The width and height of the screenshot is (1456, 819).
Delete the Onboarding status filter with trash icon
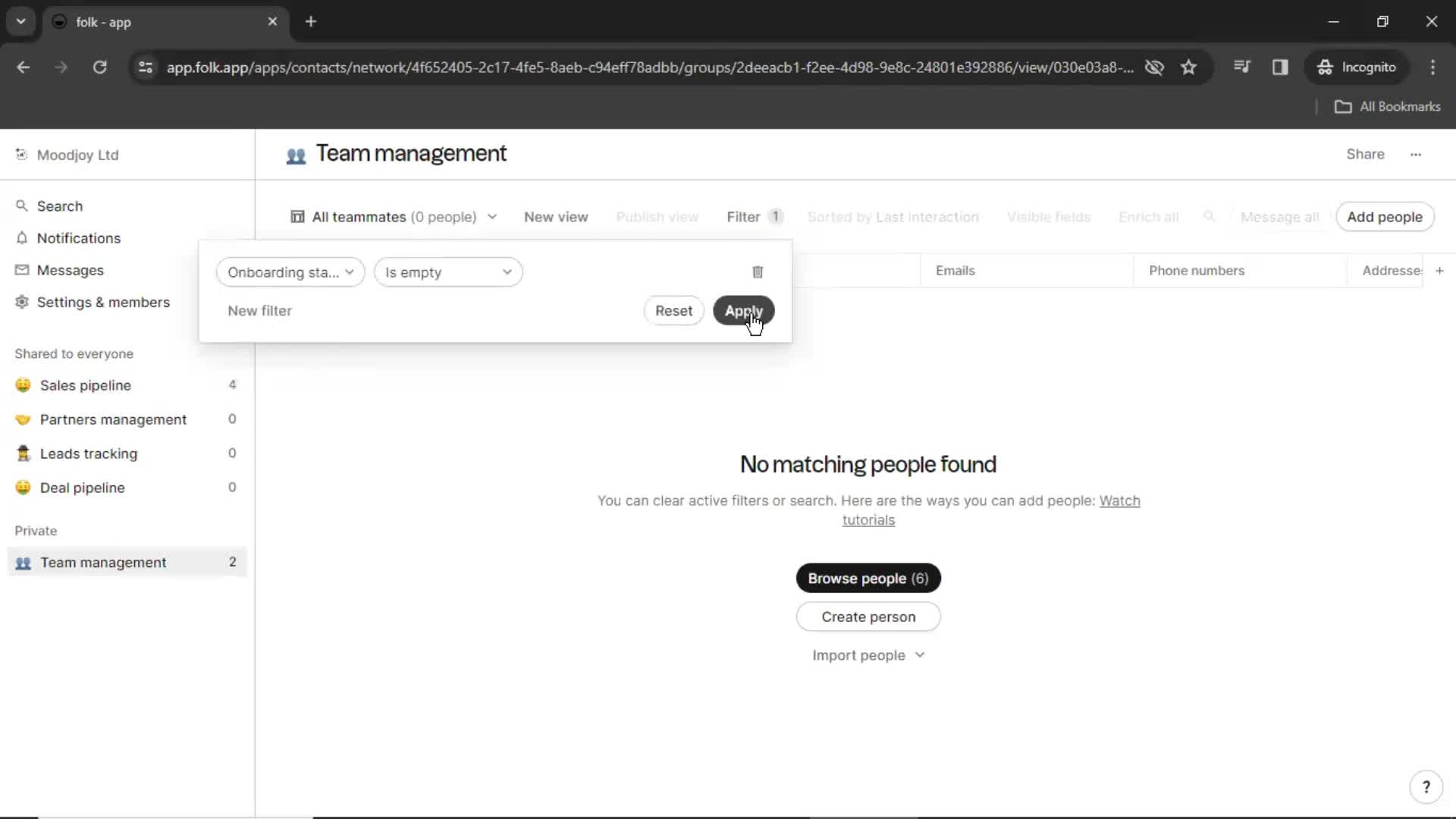tap(757, 272)
